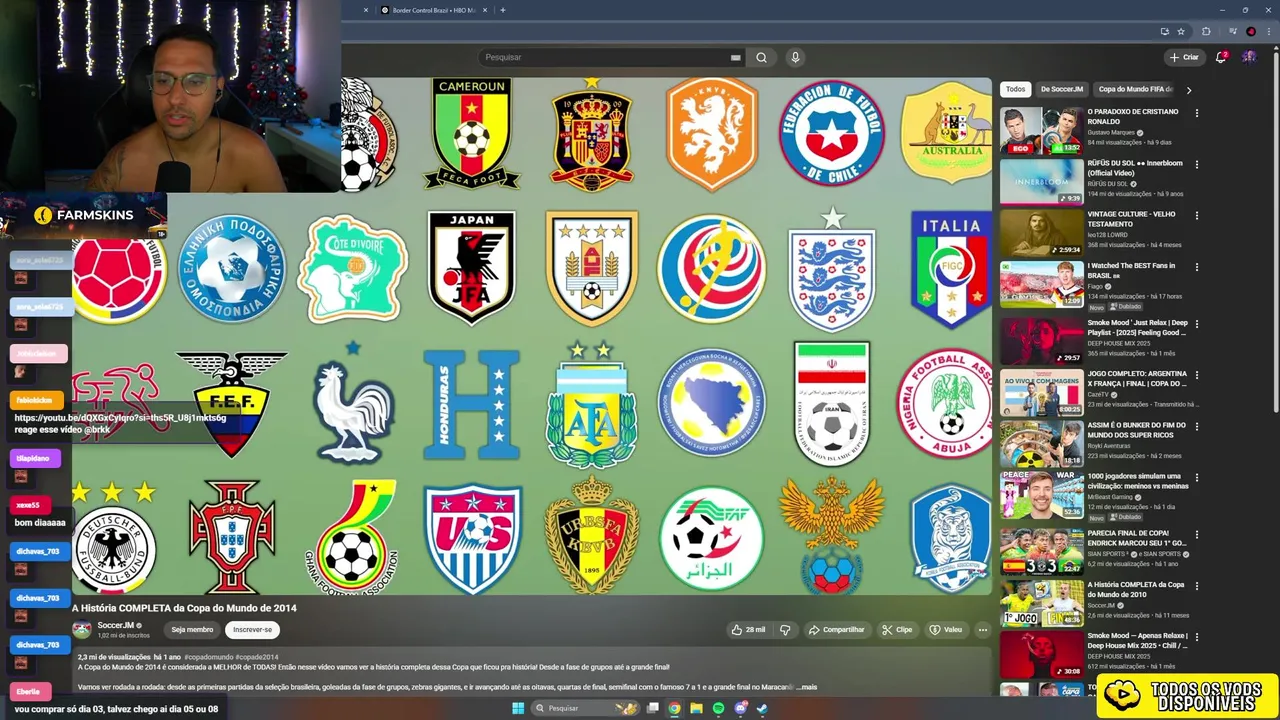Start voice search with the microphone icon
This screenshot has width=1280, height=720.
(x=795, y=57)
